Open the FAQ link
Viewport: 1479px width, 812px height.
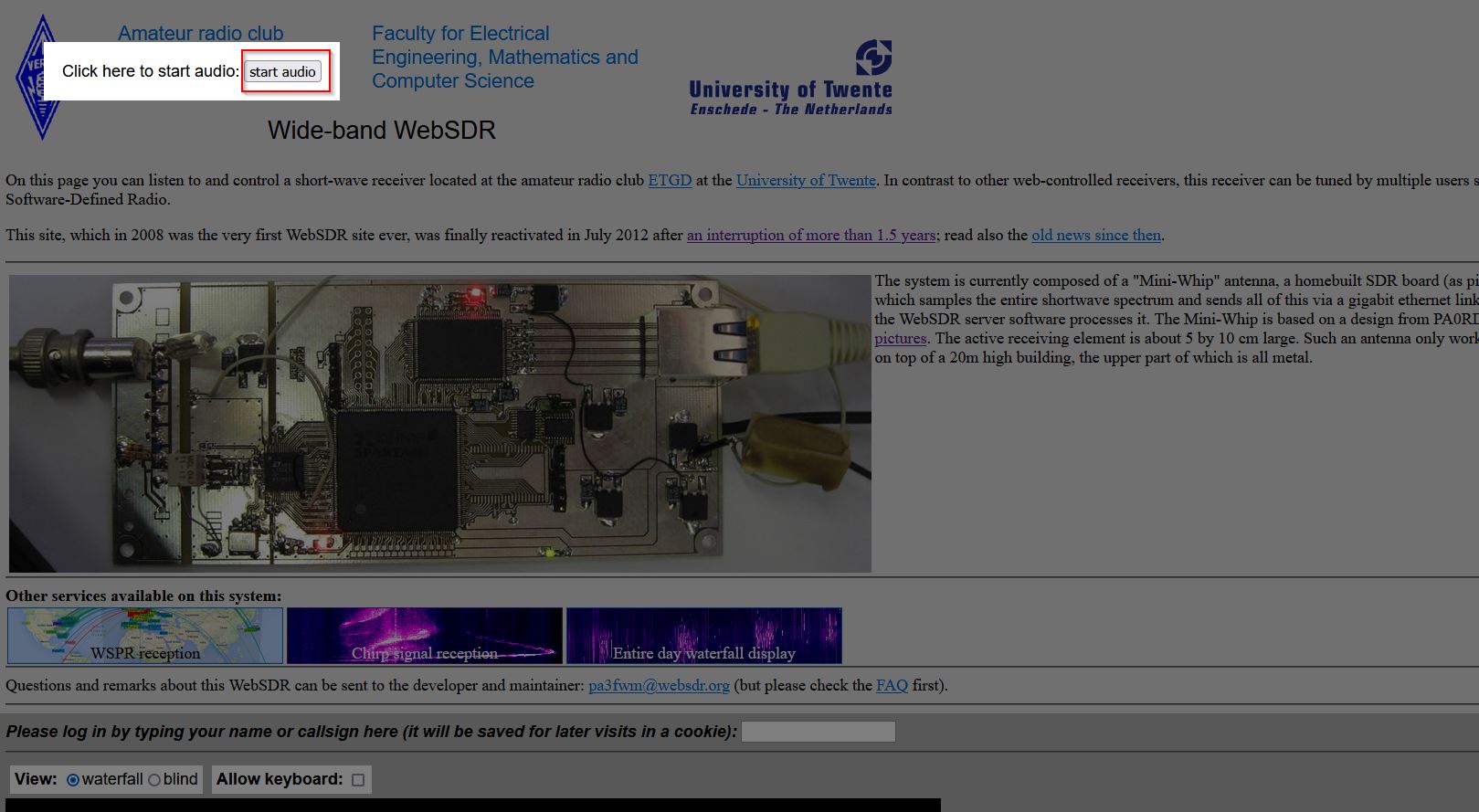pyautogui.click(x=892, y=685)
